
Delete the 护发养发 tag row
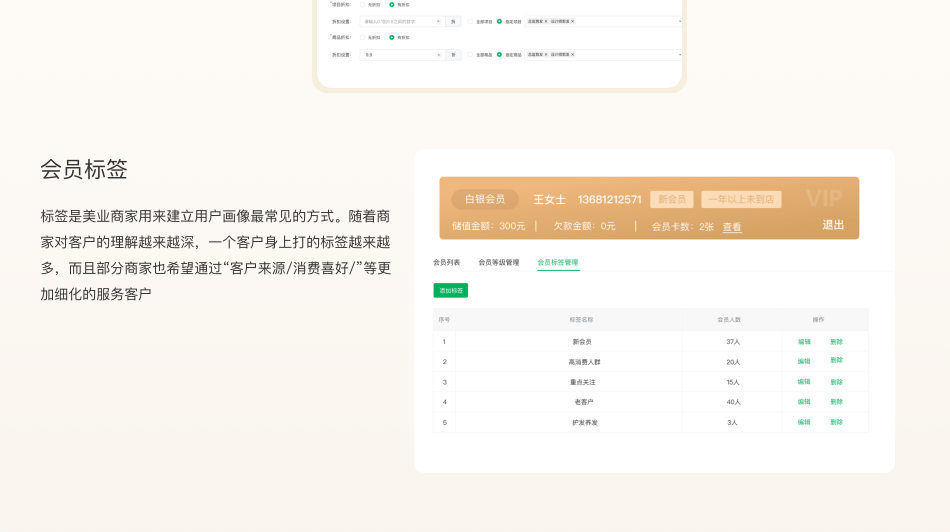(836, 422)
